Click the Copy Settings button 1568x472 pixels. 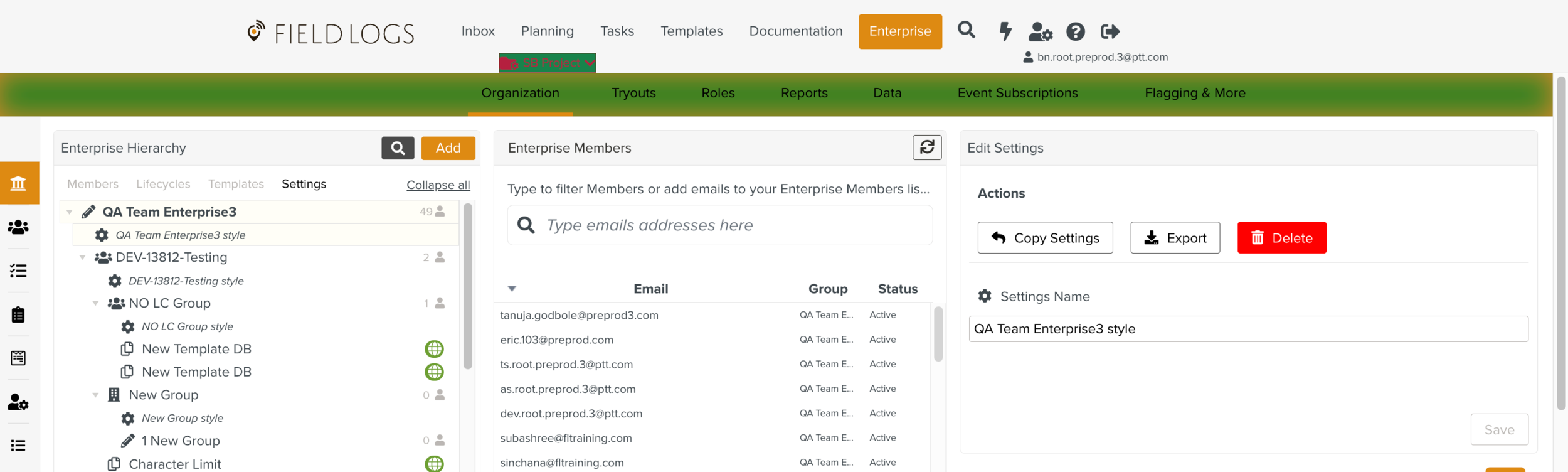tap(1044, 238)
